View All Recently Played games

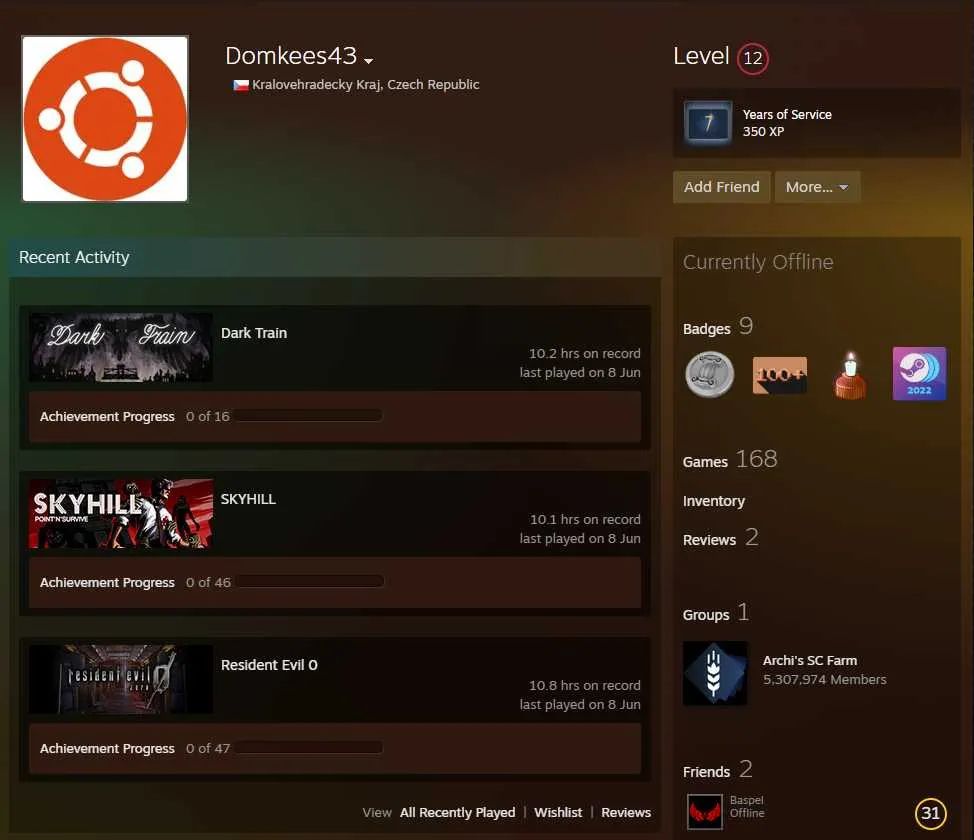tap(458, 813)
